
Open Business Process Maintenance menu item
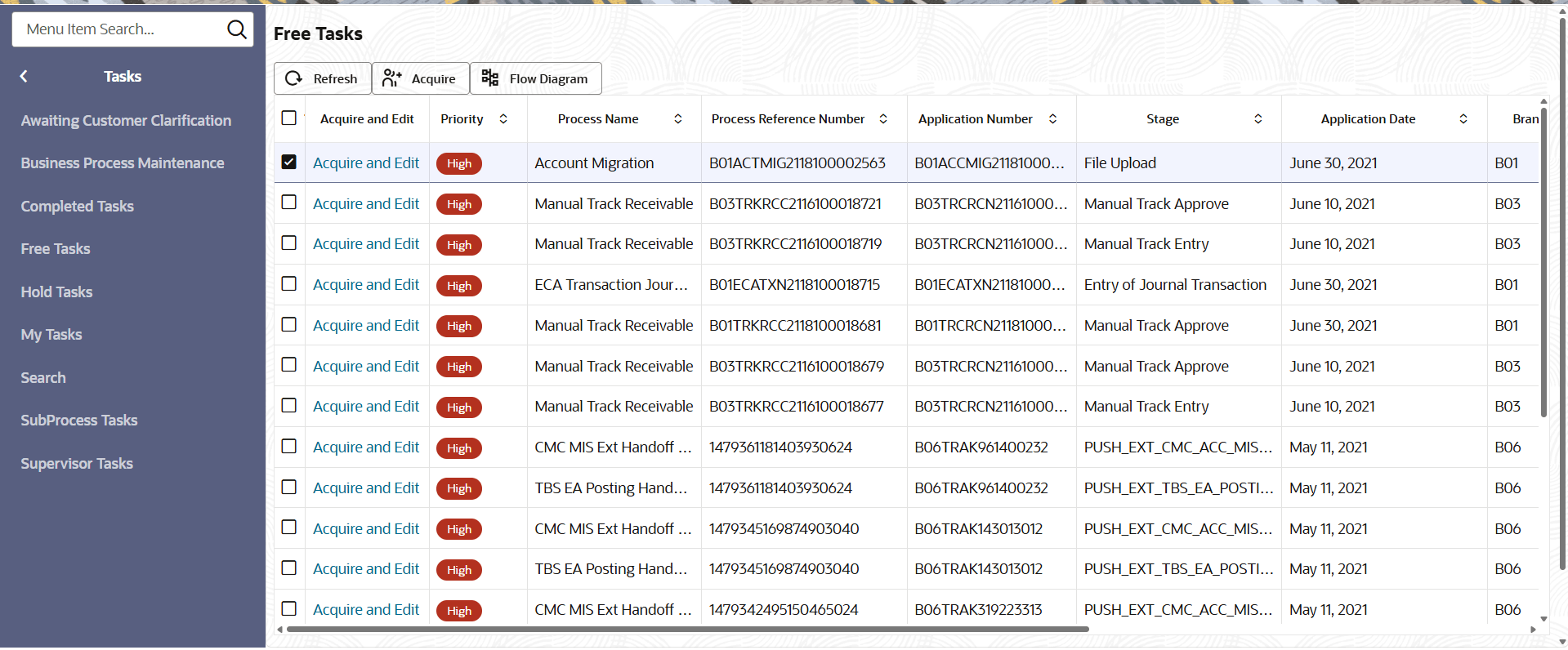coord(123,163)
